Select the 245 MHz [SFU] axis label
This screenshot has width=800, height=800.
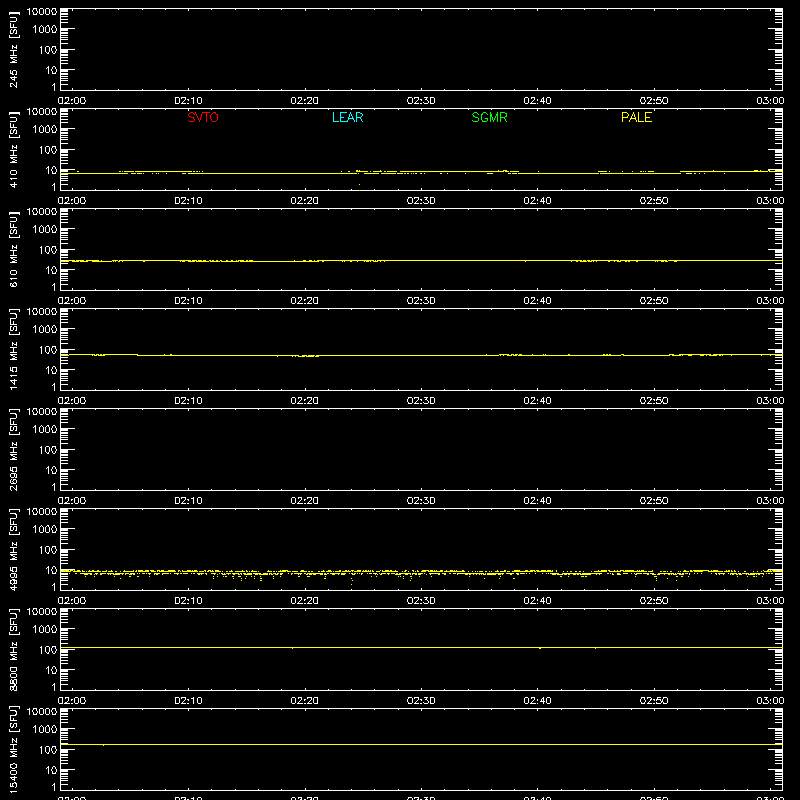(x=13, y=49)
